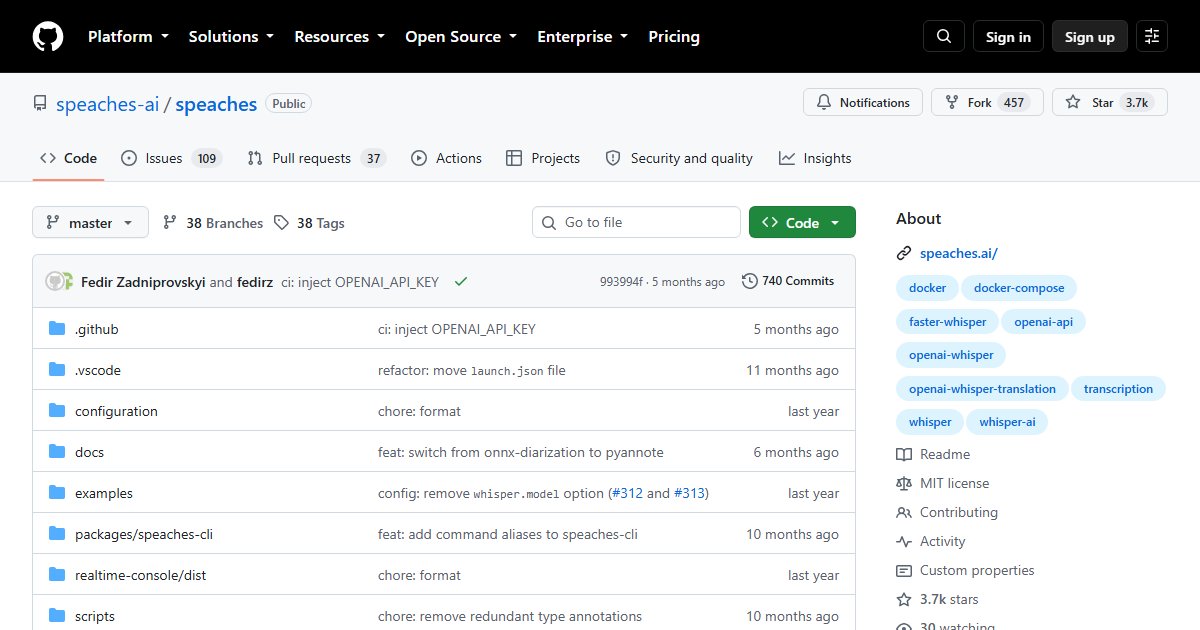1200x630 pixels.
Task: Open the Actions tab
Action: (446, 158)
